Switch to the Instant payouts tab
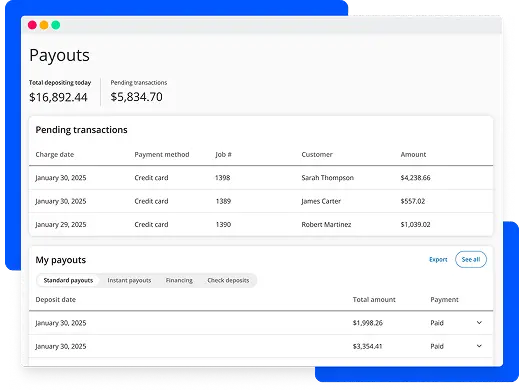The width and height of the screenshot is (524, 390). 129,280
